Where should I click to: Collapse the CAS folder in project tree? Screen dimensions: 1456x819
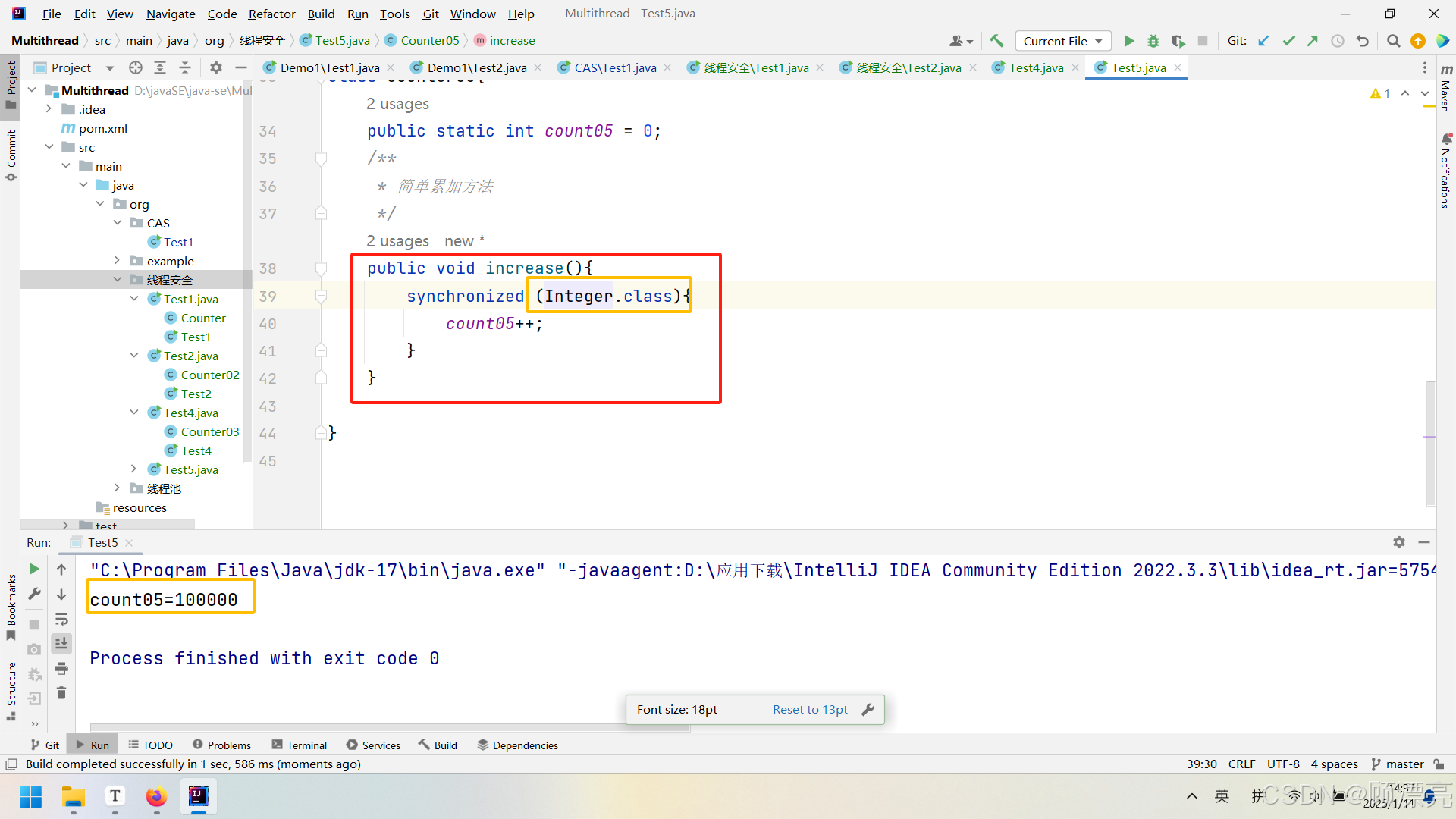point(118,223)
